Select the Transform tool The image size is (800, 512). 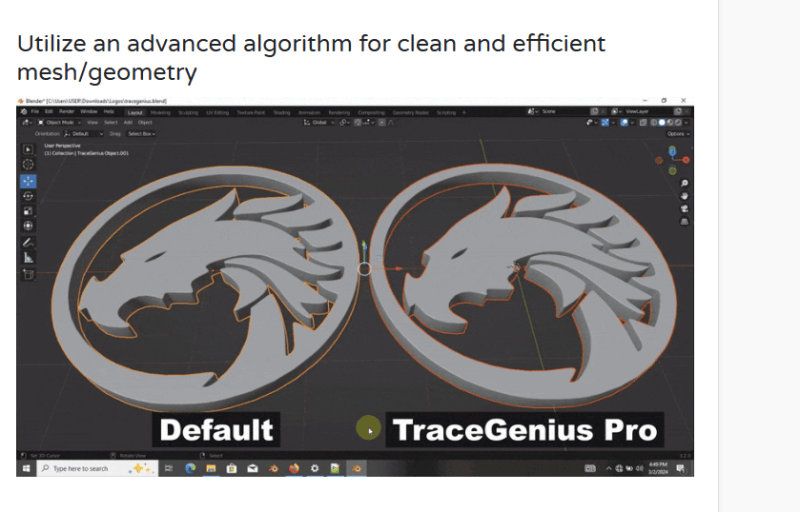point(28,225)
